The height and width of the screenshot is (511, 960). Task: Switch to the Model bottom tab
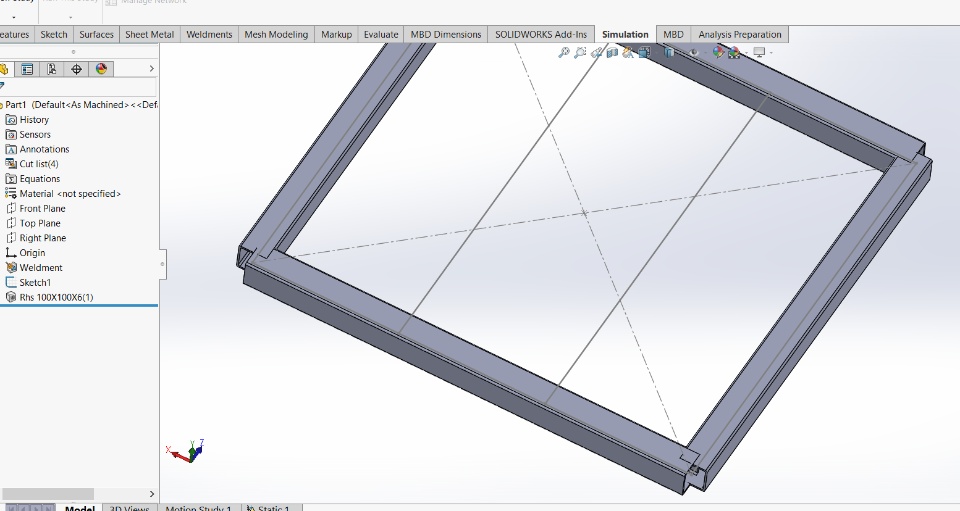tap(80, 507)
